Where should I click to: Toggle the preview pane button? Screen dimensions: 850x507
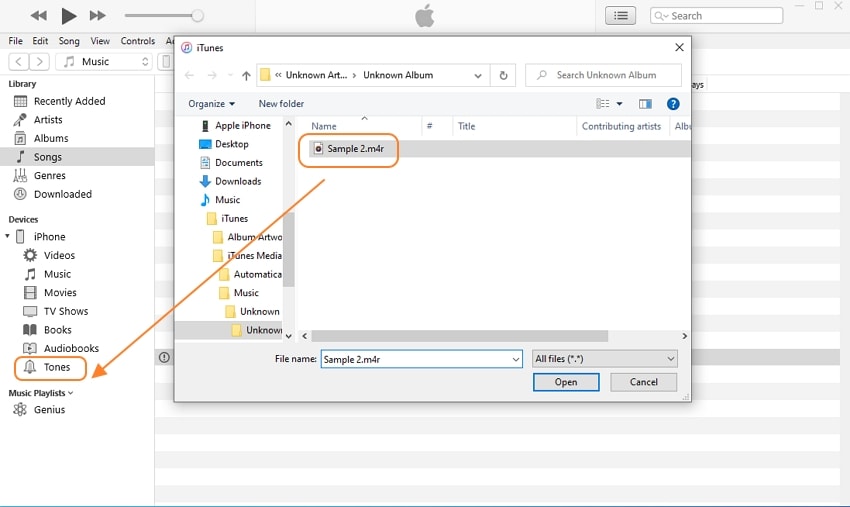pos(645,104)
